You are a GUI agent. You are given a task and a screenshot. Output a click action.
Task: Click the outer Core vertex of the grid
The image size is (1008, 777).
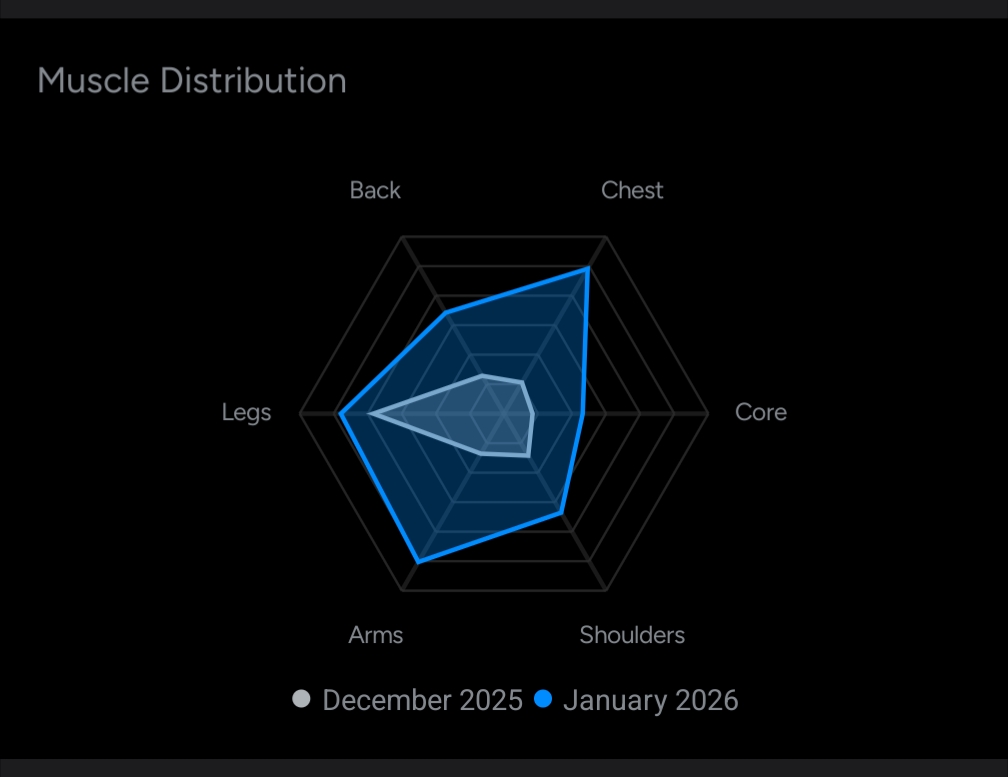point(707,413)
